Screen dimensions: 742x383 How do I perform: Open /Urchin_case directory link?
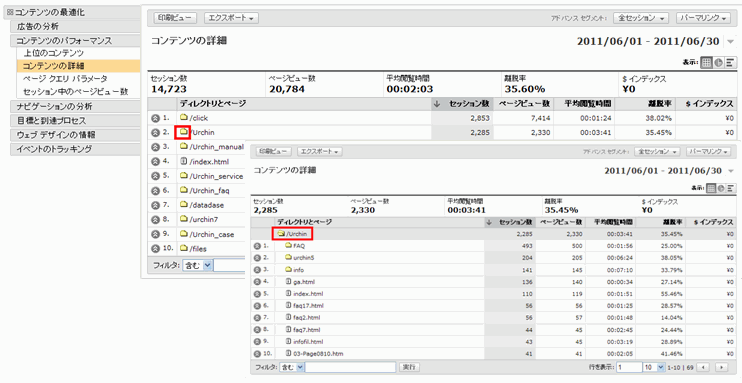(211, 234)
